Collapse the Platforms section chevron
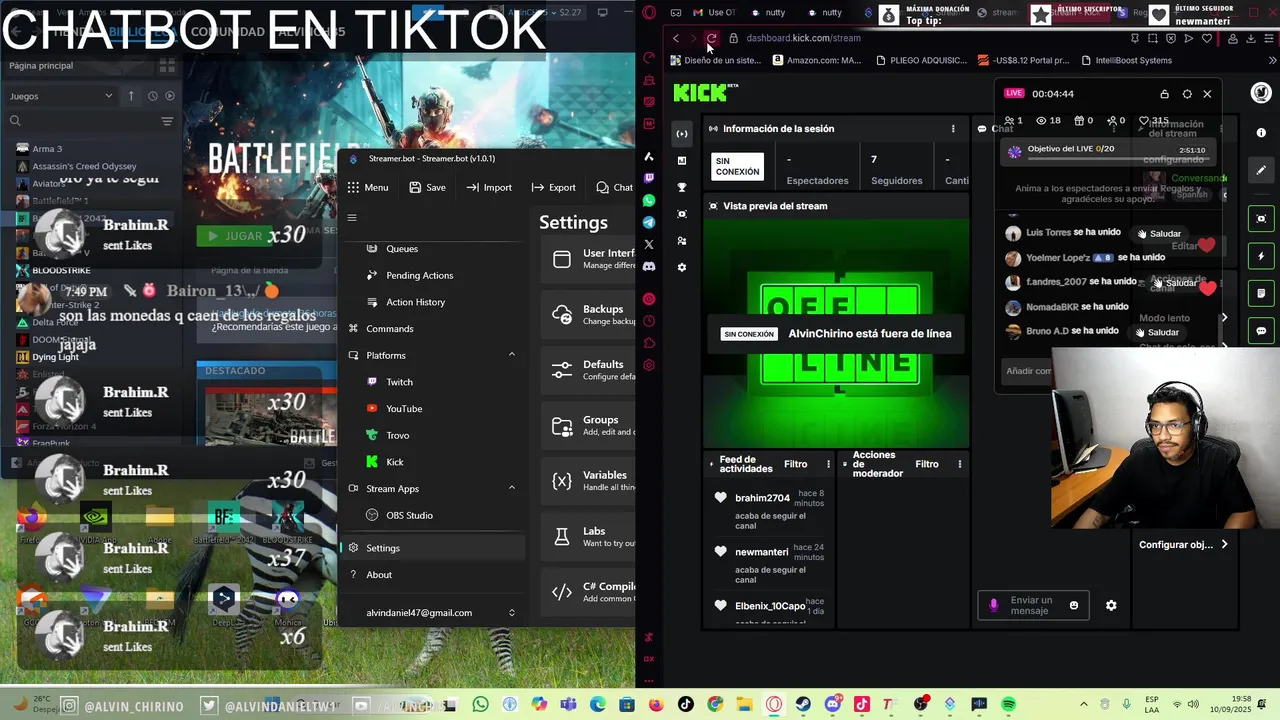 click(512, 355)
